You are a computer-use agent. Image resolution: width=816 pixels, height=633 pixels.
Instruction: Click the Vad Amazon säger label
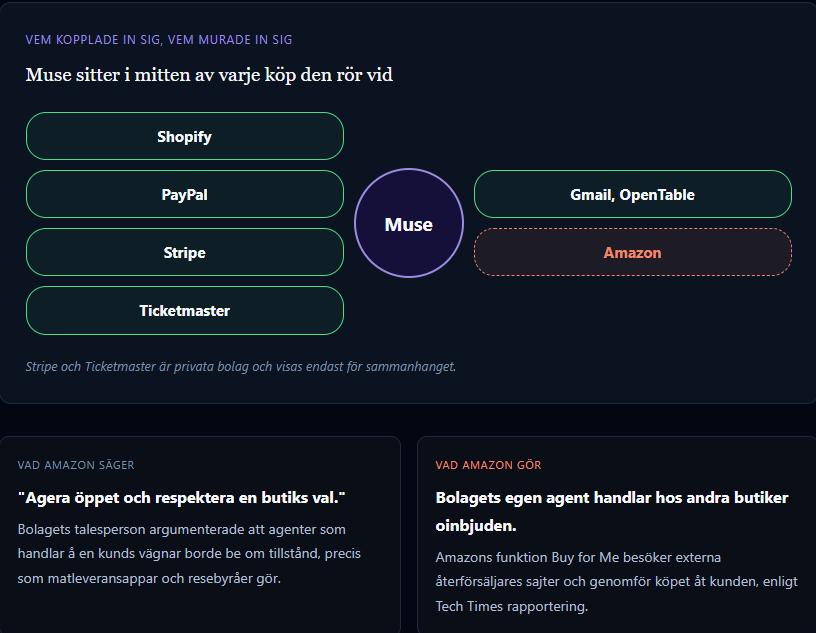76,465
